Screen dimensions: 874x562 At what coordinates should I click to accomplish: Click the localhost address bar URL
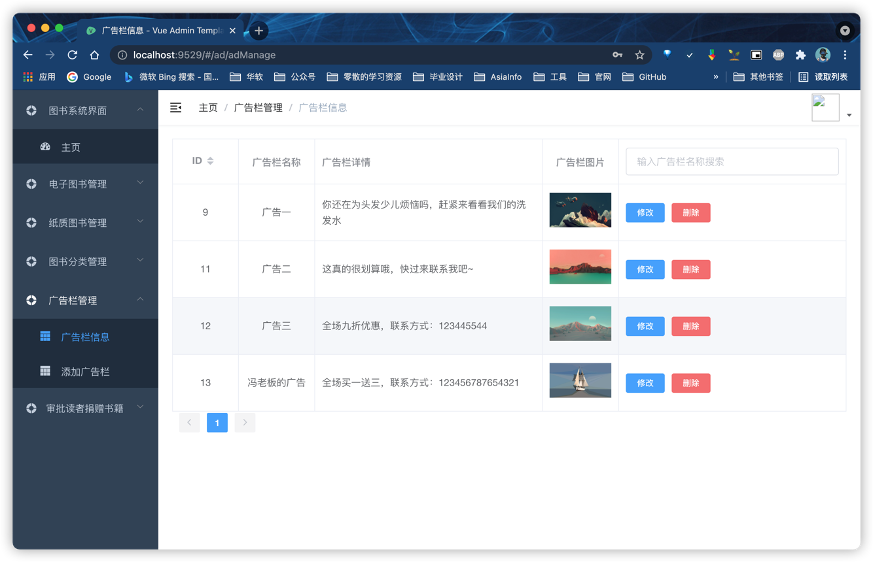coord(204,55)
